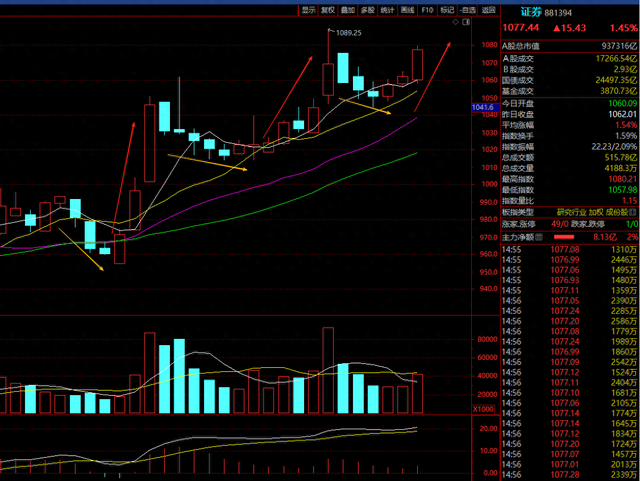Select the 指数量比 value 1.15

(630, 200)
